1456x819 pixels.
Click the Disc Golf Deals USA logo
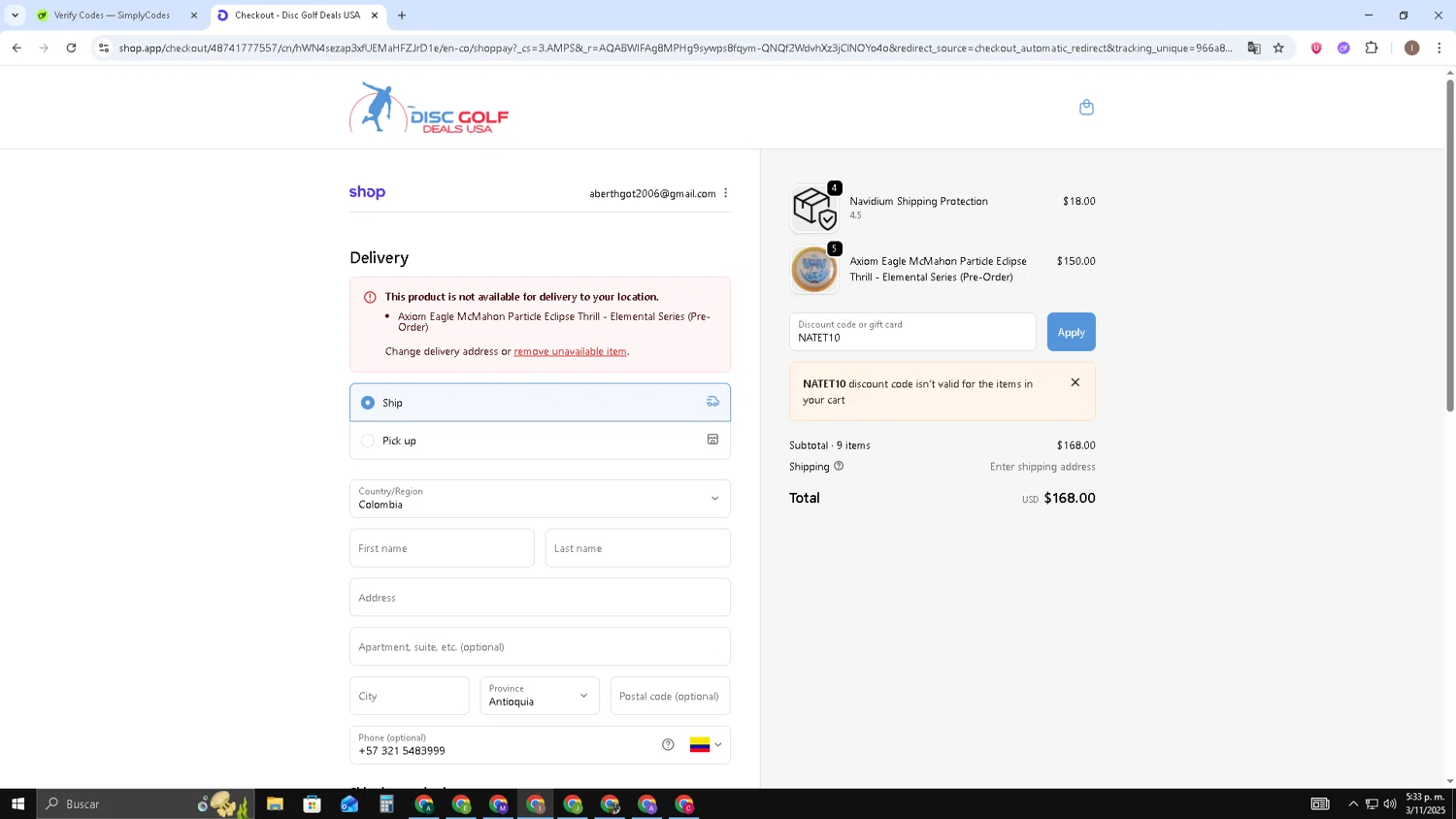click(x=429, y=108)
